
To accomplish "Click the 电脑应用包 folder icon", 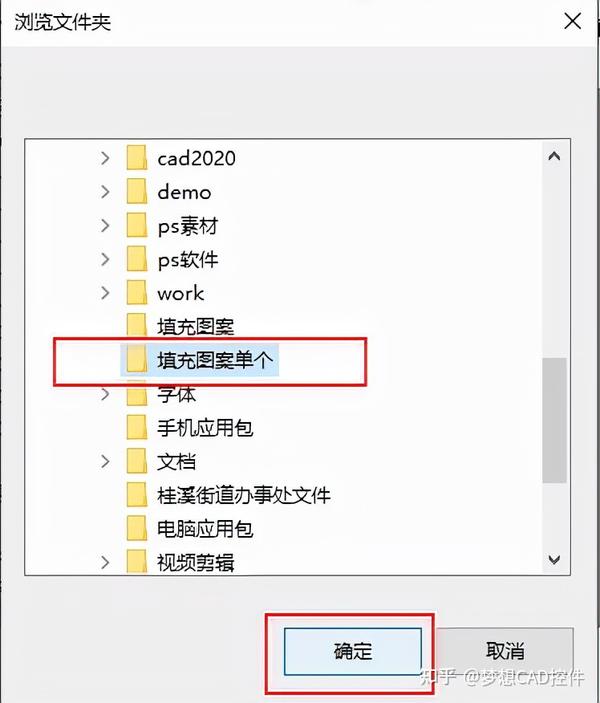I will [x=136, y=529].
